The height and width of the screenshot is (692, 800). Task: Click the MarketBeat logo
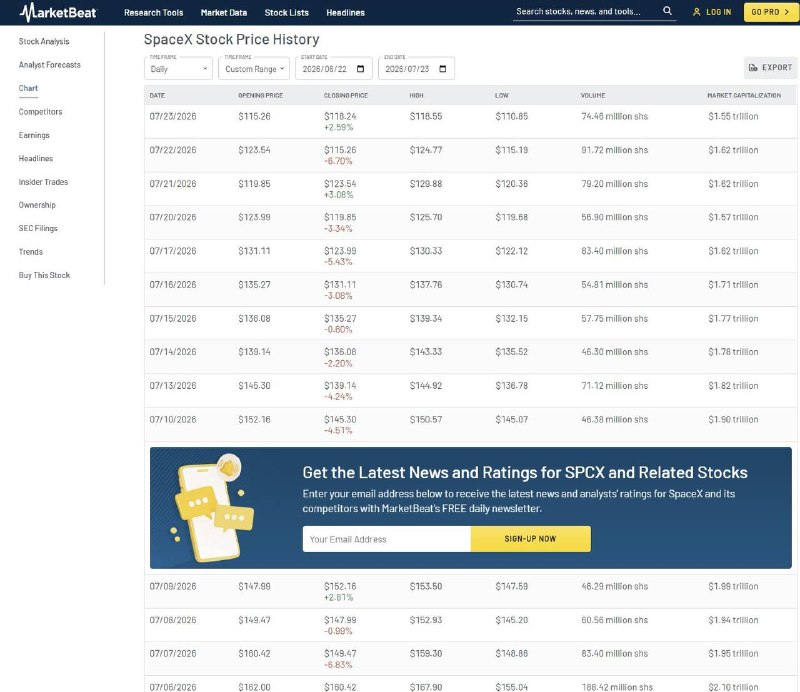[58, 12]
